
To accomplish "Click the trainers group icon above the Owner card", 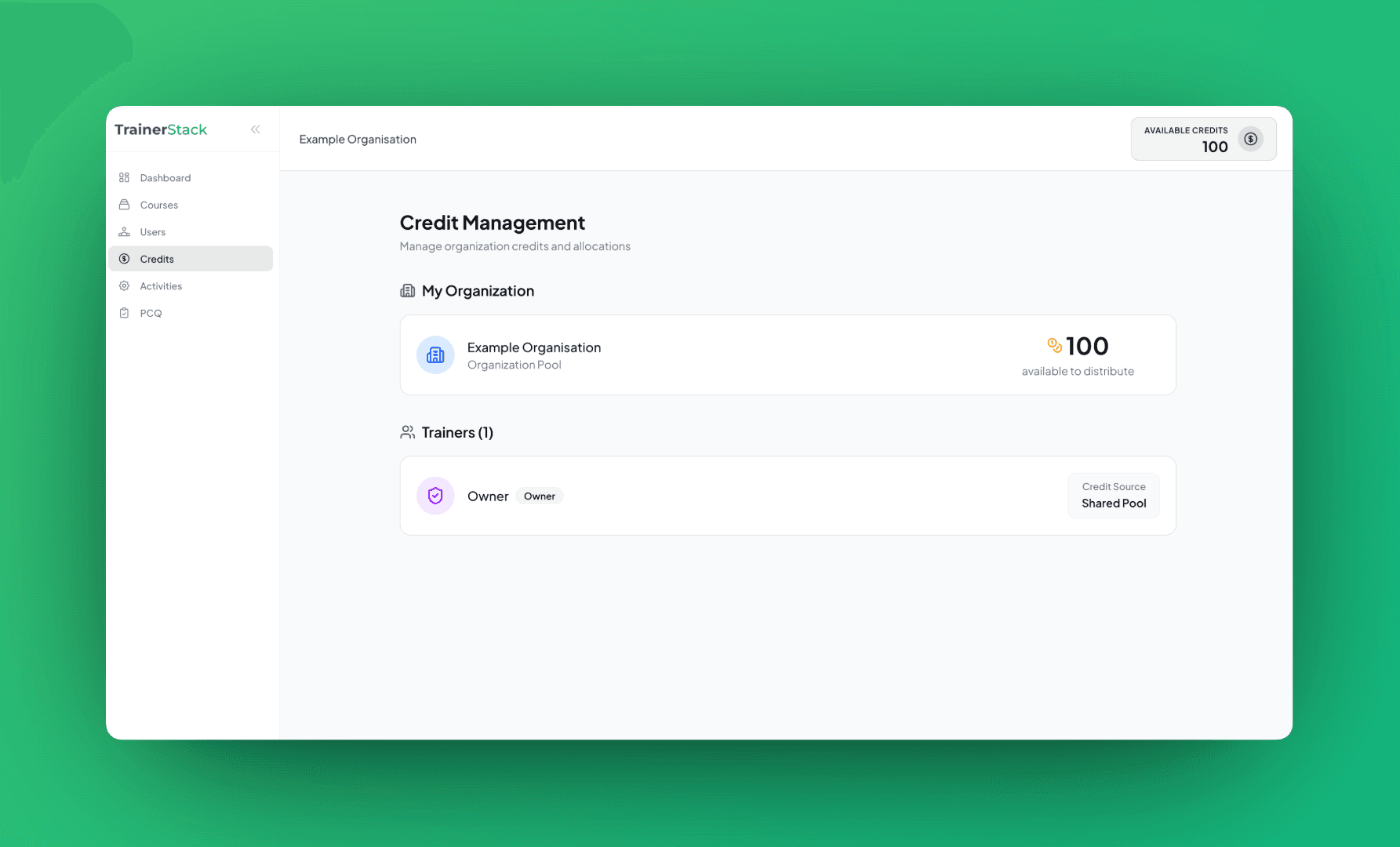I will tap(407, 431).
